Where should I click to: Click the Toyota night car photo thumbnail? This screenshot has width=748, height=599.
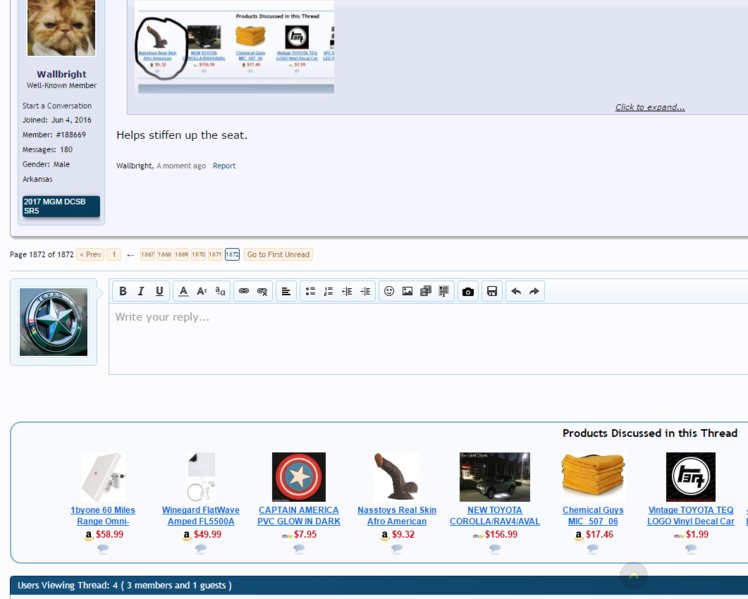pos(495,477)
